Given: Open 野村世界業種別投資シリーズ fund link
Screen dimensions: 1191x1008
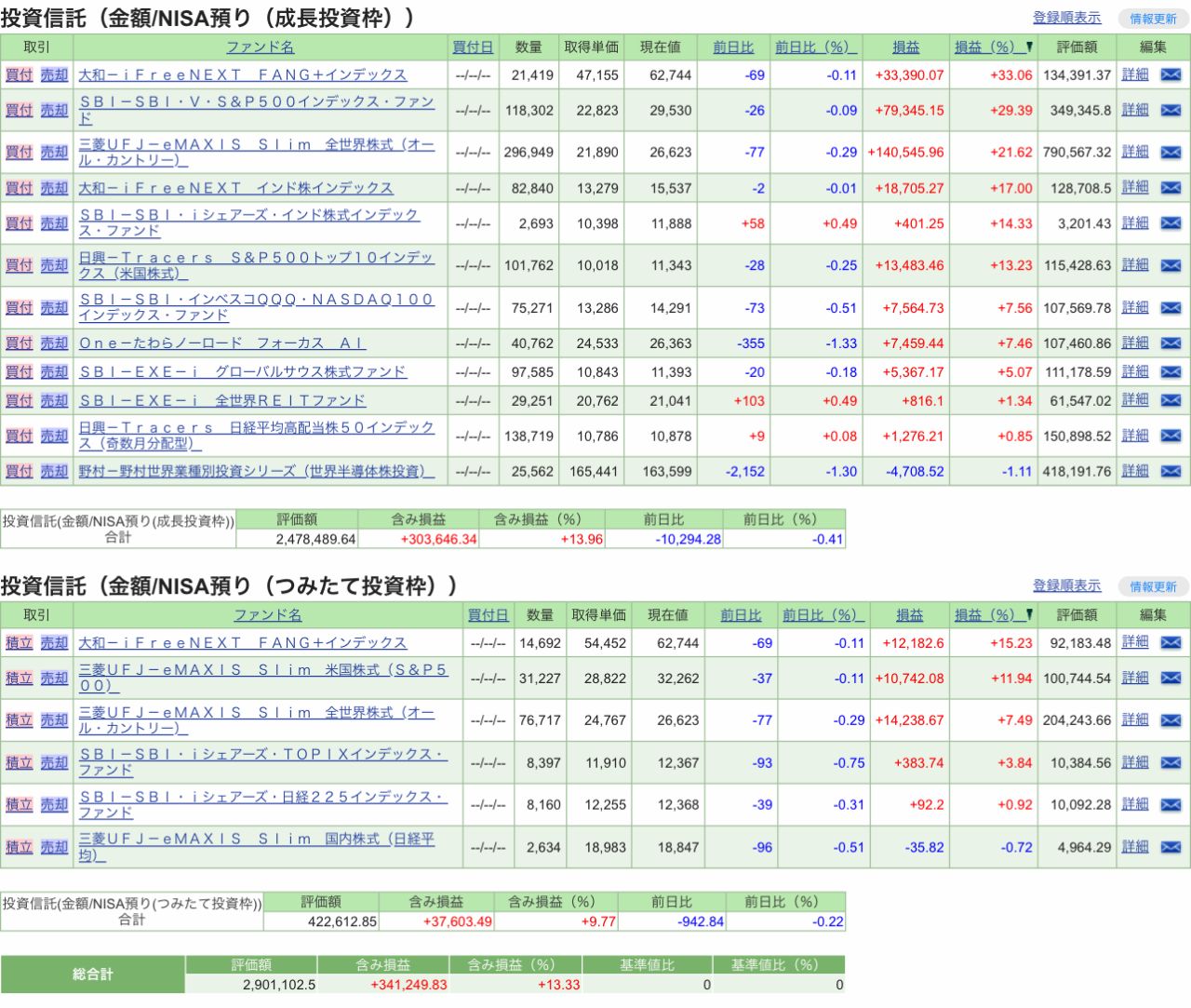Looking at the screenshot, I should point(257,471).
